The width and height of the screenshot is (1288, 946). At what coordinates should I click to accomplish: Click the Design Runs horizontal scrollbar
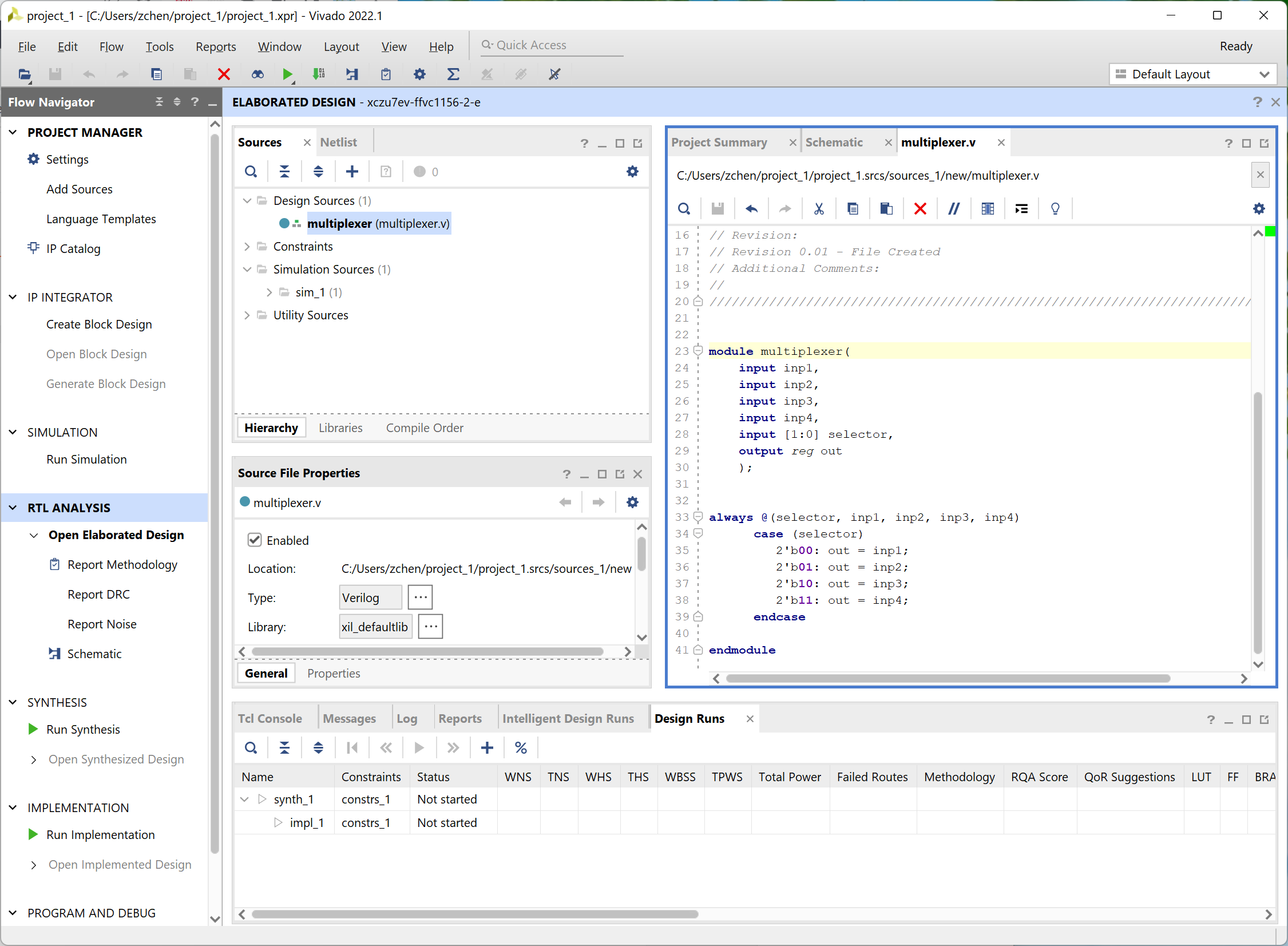pos(474,915)
